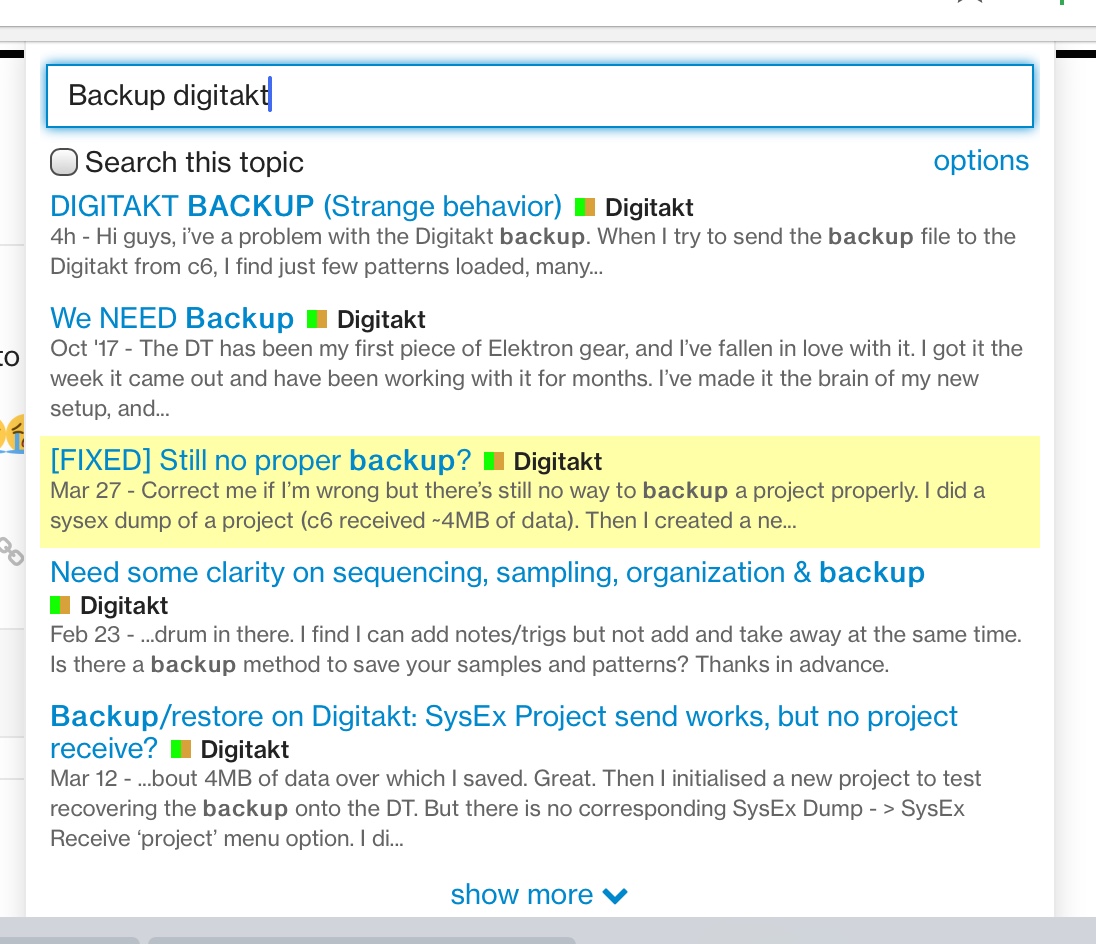Open the [FIXED] Still no proper backup? result
Image resolution: width=1096 pixels, height=944 pixels.
point(260,460)
